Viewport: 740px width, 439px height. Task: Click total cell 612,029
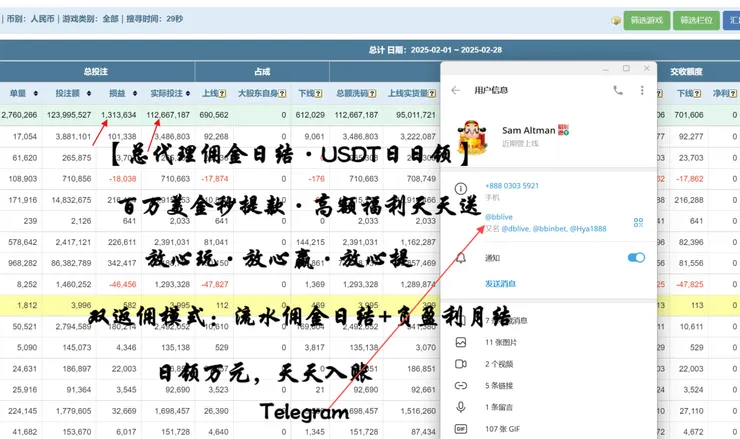[x=310, y=115]
